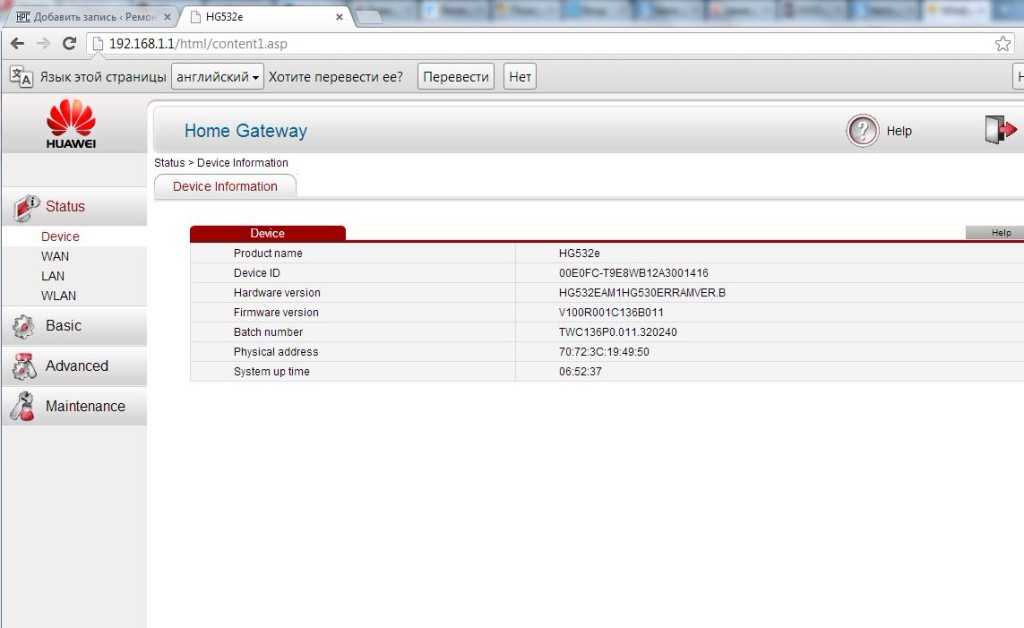Click the page icon in the address bar

(97, 44)
